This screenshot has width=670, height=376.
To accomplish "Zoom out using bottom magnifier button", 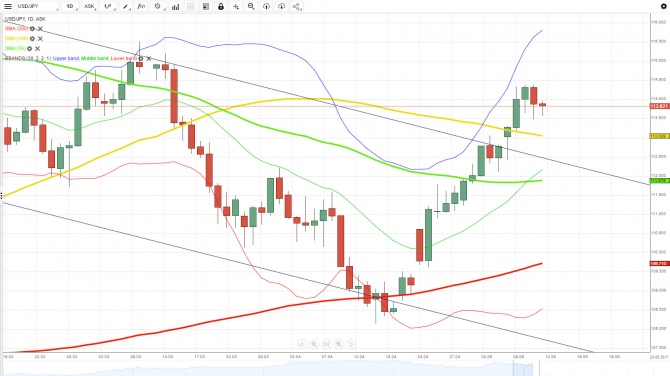I will pos(314,344).
